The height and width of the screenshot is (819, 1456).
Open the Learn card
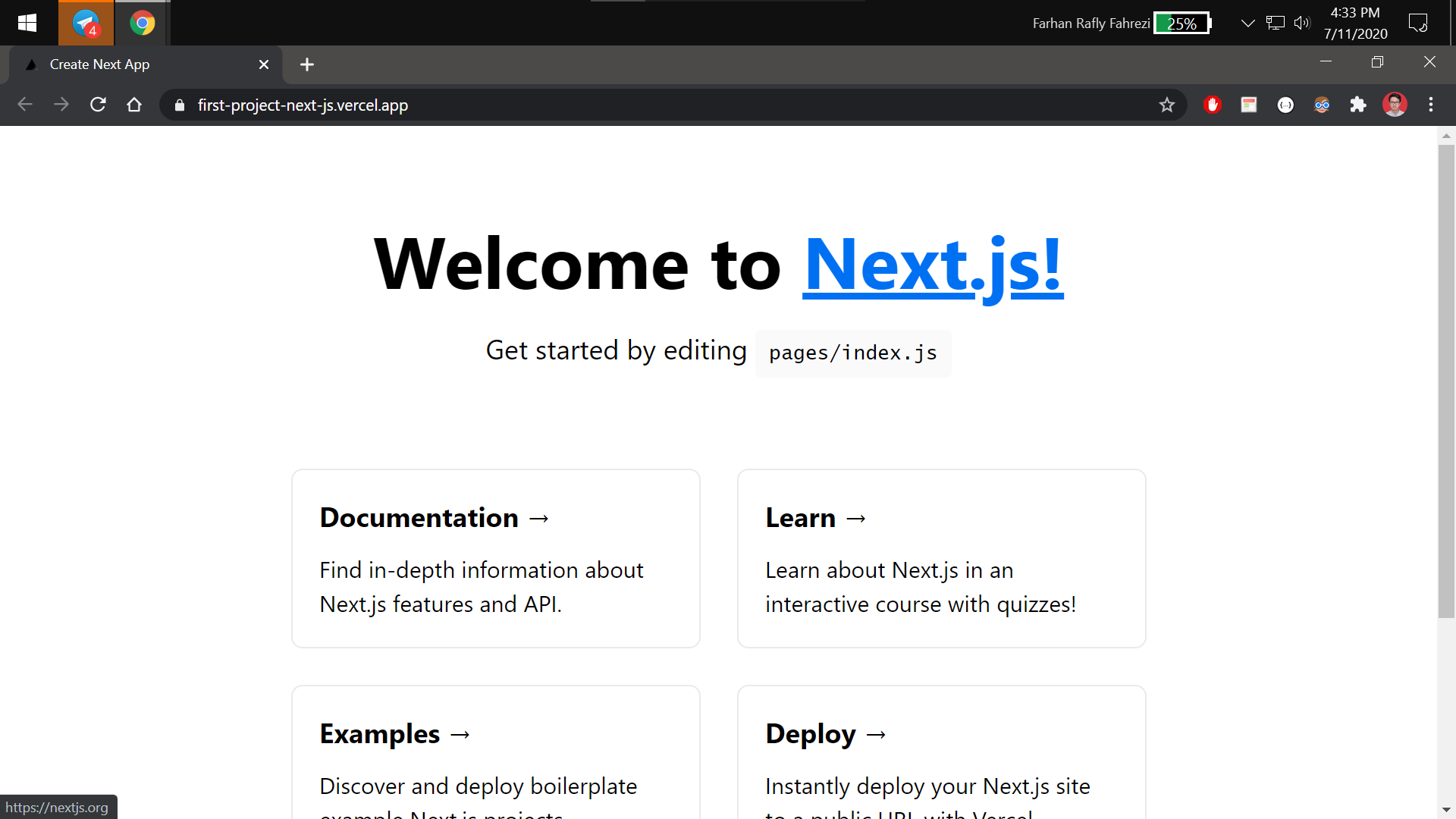[941, 558]
